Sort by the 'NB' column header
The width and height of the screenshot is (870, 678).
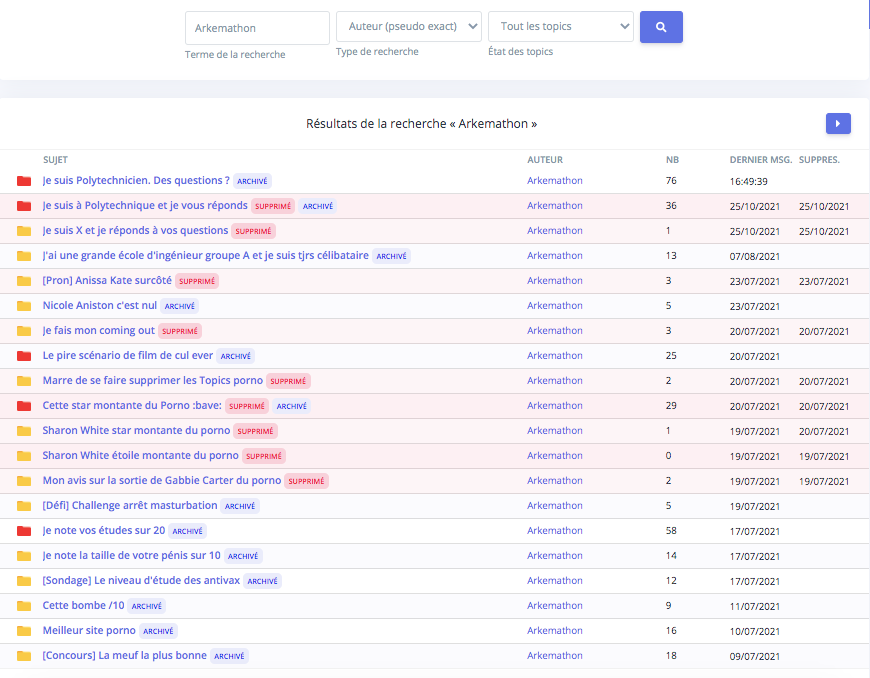(x=672, y=160)
